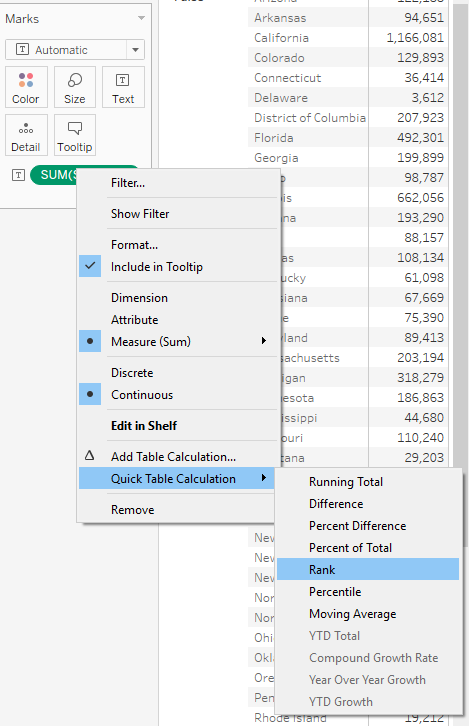472x726 pixels.
Task: Click the value 44,680
Action: pyautogui.click(x=424, y=418)
